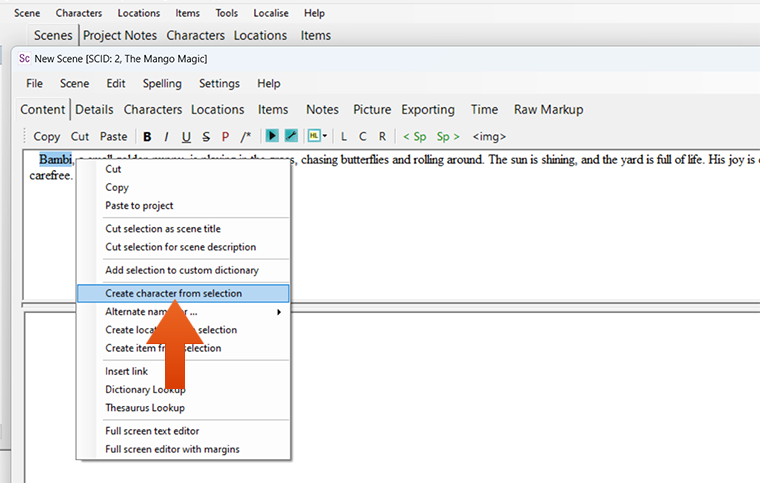This screenshot has height=483, width=760.
Task: Choose Cut selection for scene description
Action: (183, 247)
